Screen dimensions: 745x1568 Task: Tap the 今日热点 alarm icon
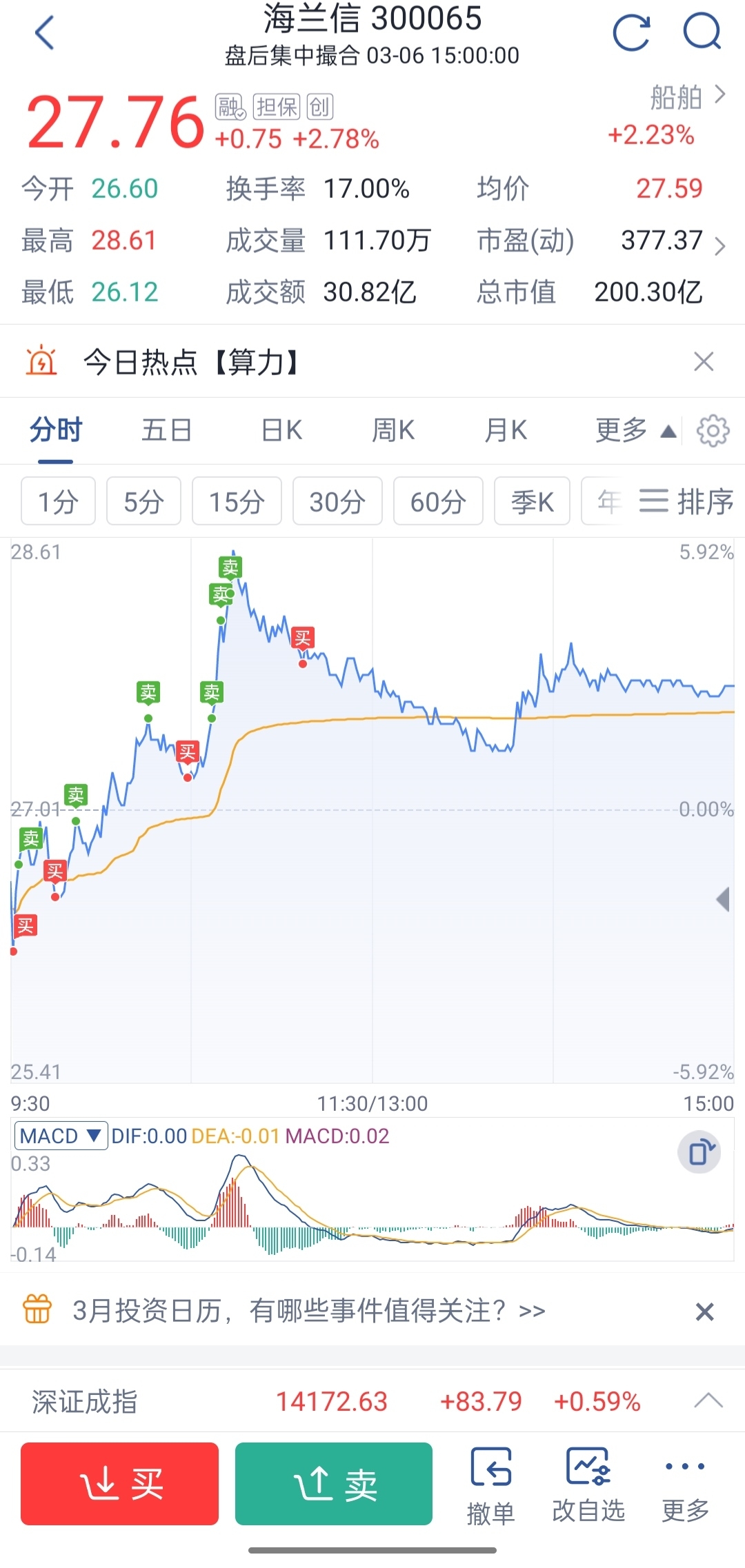coord(41,361)
